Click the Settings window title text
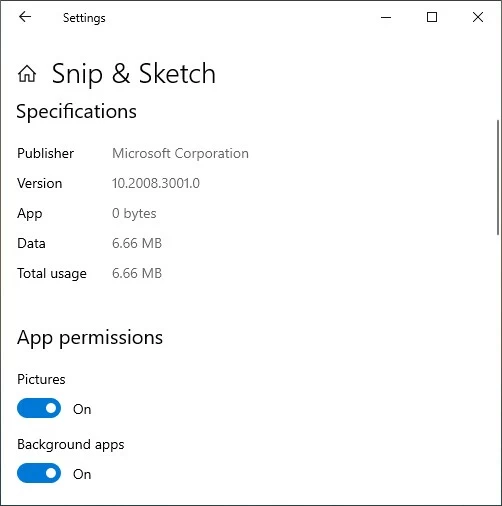Image resolution: width=502 pixels, height=506 pixels. 84,18
